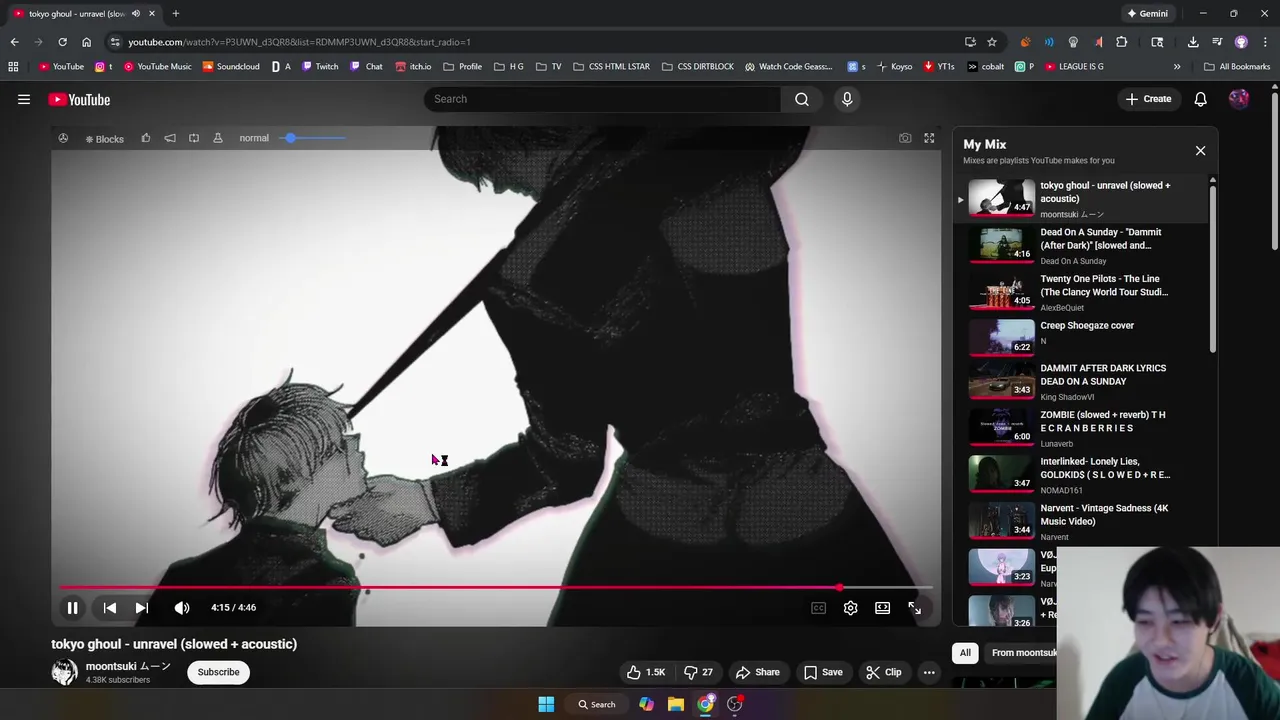This screenshot has width=1280, height=720.
Task: Bookmark this page with the star icon
Action: (x=992, y=42)
